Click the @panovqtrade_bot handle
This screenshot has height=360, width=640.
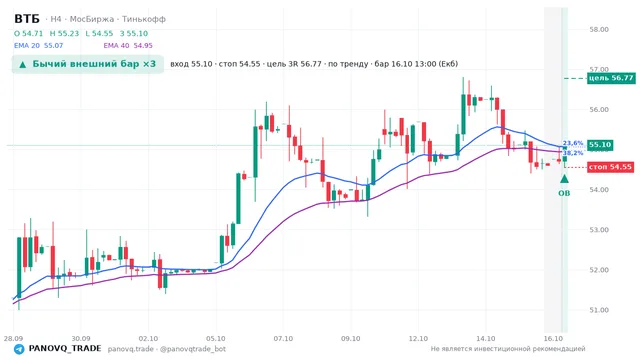[193, 349]
